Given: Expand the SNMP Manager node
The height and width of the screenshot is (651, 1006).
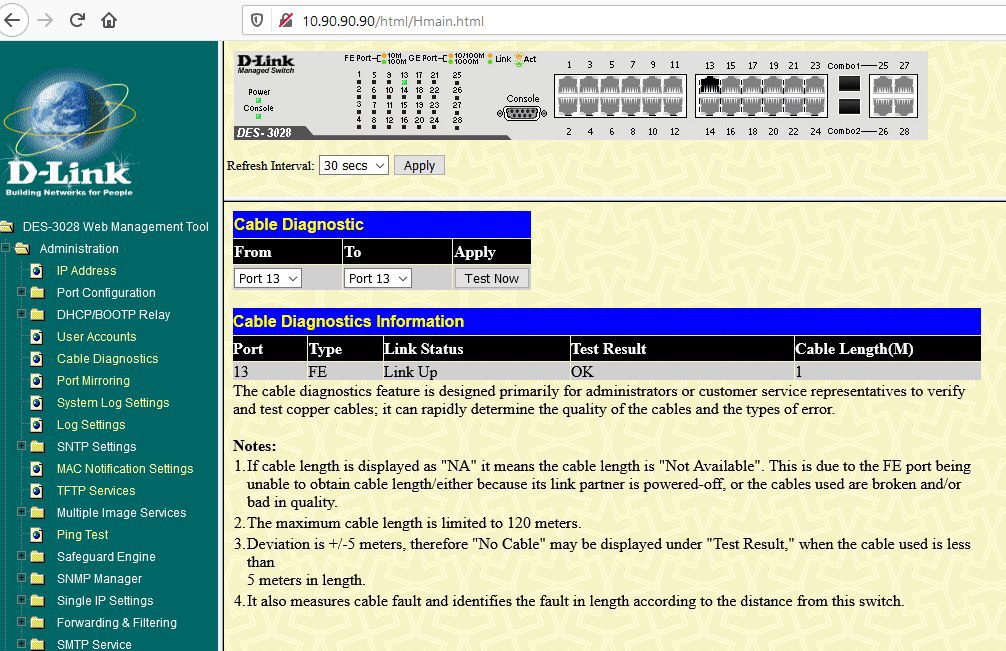Looking at the screenshot, I should click(21, 577).
